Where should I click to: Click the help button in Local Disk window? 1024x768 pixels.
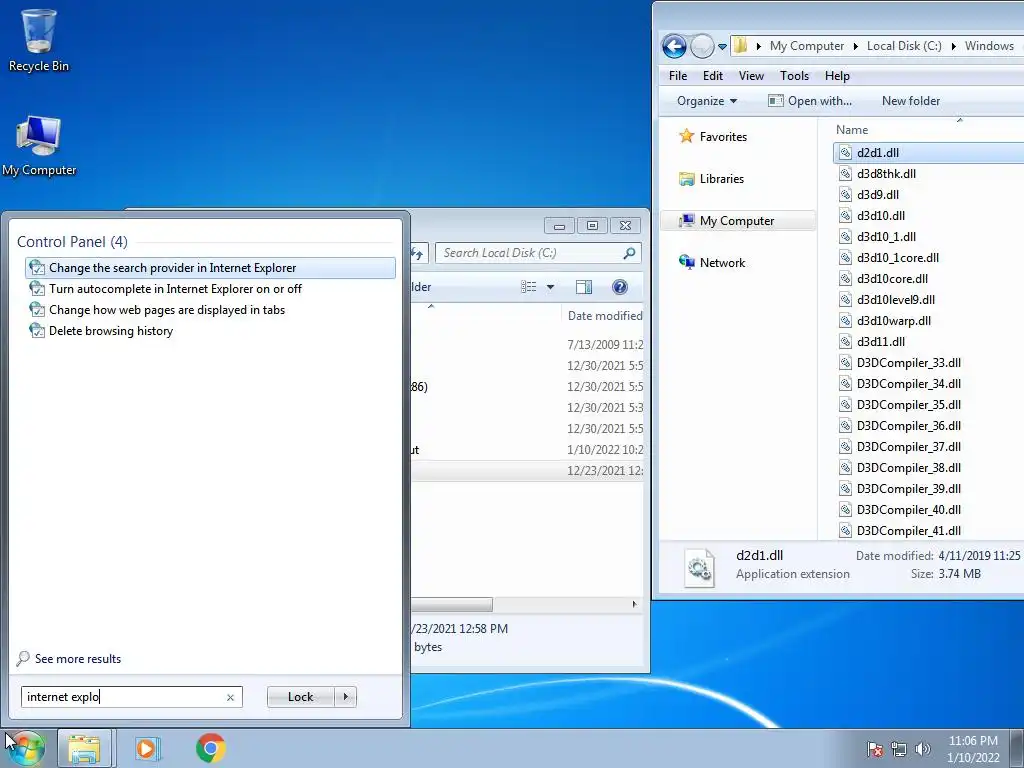coord(620,287)
